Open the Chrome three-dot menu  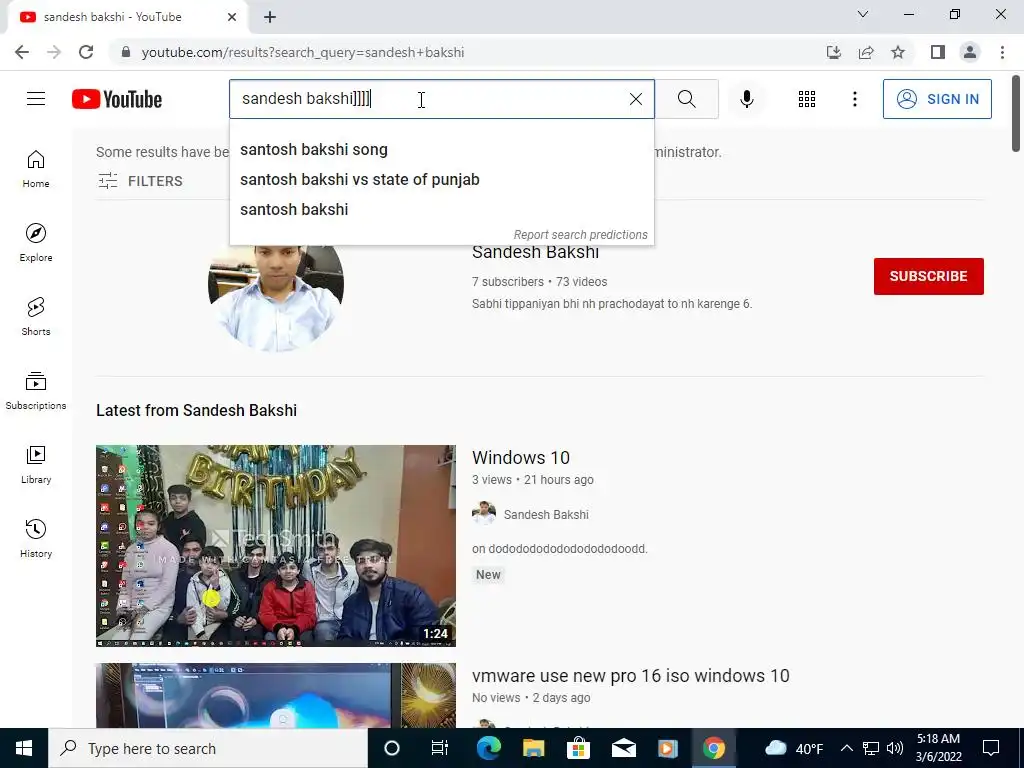1002,52
